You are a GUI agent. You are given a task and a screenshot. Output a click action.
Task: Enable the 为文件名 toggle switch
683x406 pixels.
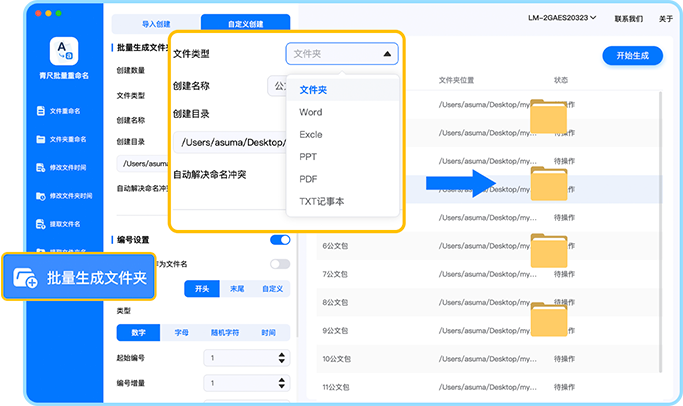point(280,264)
